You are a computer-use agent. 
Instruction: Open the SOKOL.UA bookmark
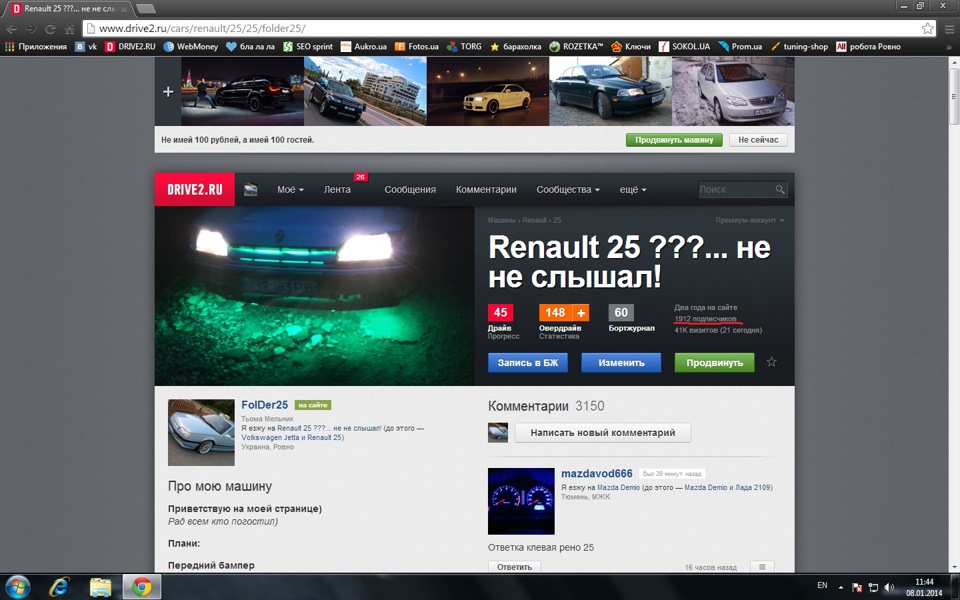pos(684,47)
